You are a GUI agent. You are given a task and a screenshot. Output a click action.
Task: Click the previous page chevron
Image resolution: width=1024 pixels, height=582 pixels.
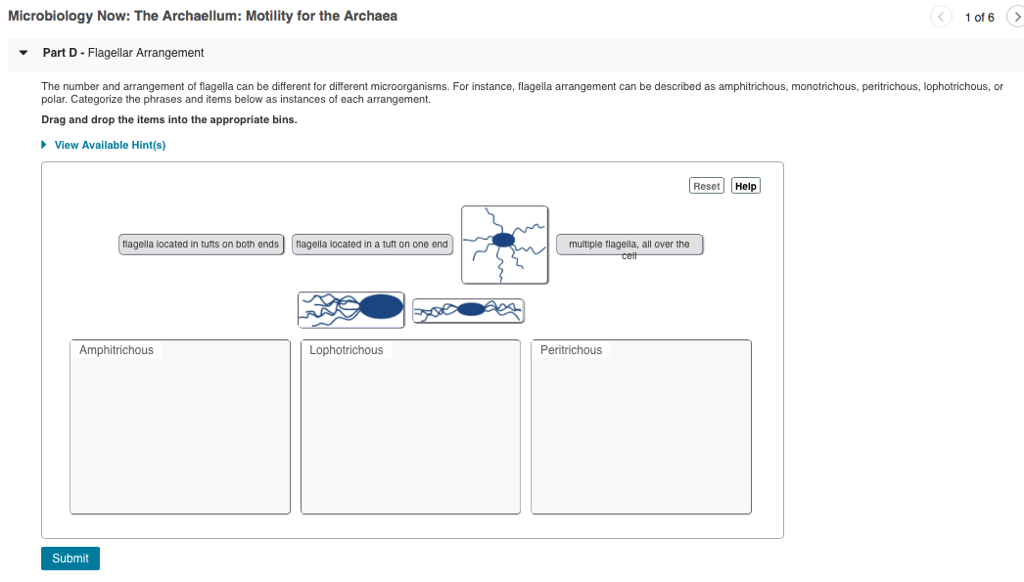[x=940, y=16]
